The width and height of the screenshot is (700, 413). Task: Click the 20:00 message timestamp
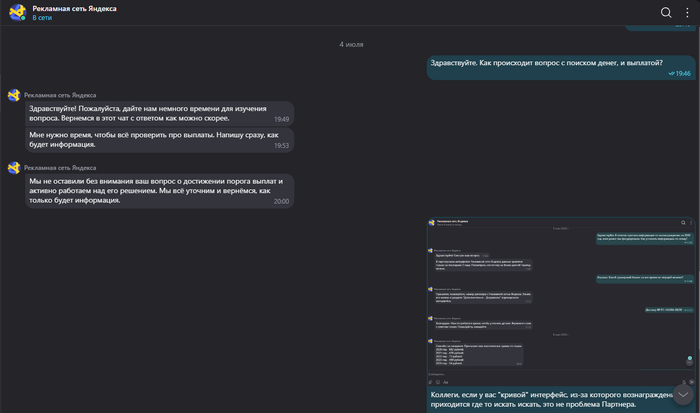point(281,201)
